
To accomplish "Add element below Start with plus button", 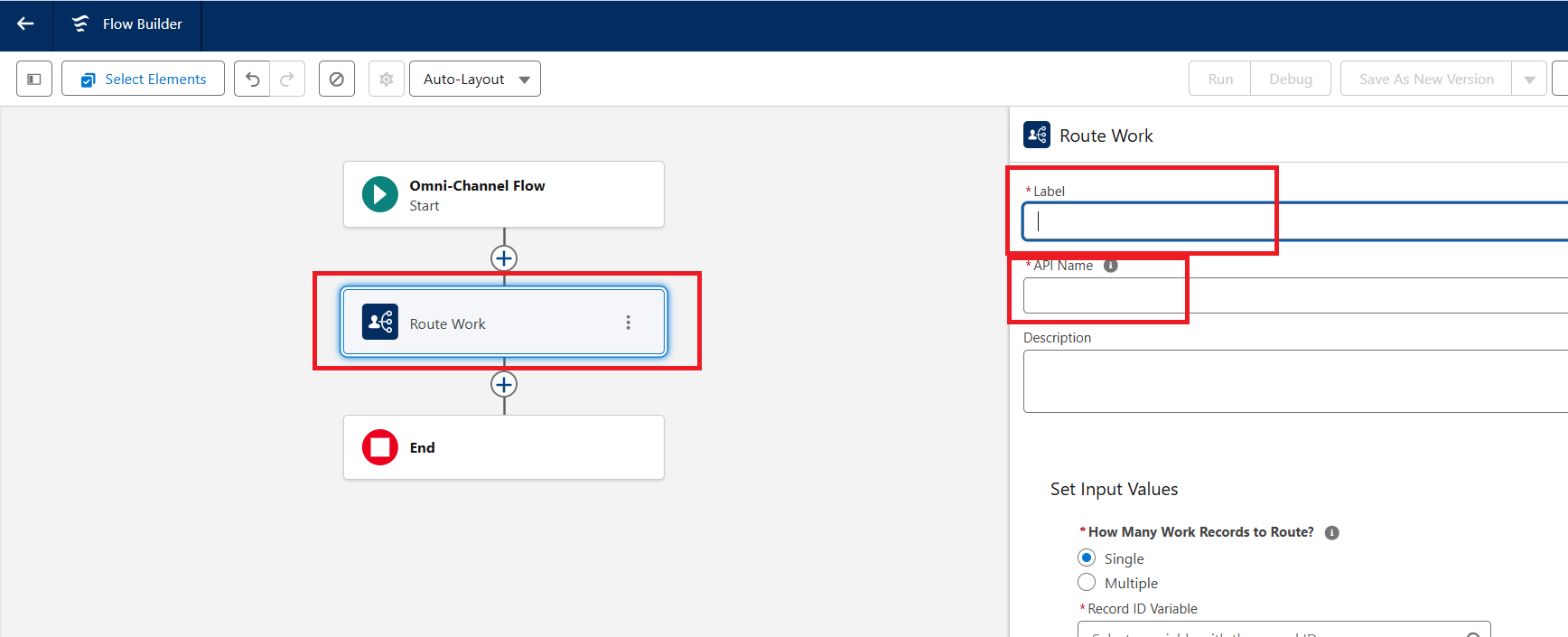I will click(x=504, y=258).
